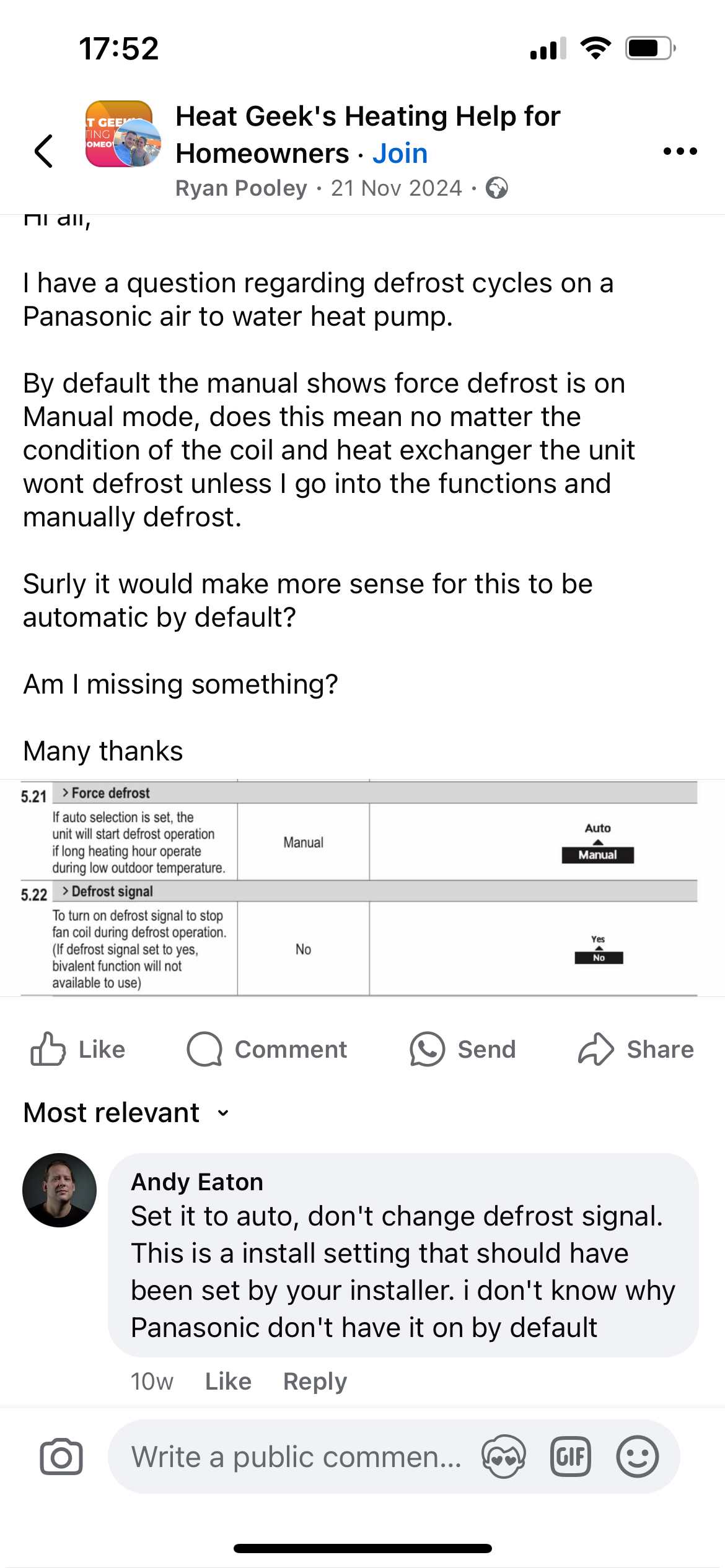The width and height of the screenshot is (725, 1568).
Task: Tap the Comment speech bubble icon
Action: pos(204,1049)
